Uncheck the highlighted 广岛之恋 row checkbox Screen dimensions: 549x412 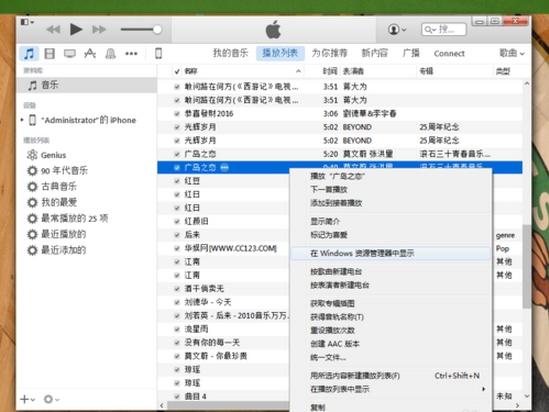point(177,168)
